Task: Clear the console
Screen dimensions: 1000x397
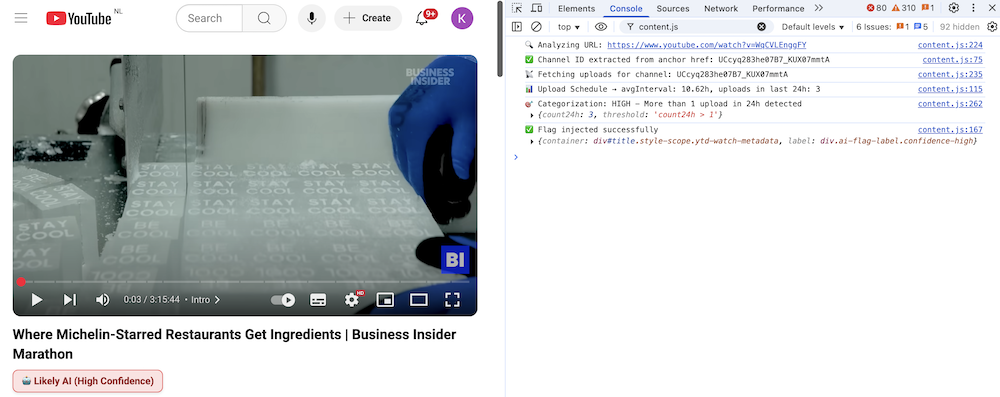Action: pyautogui.click(x=536, y=27)
